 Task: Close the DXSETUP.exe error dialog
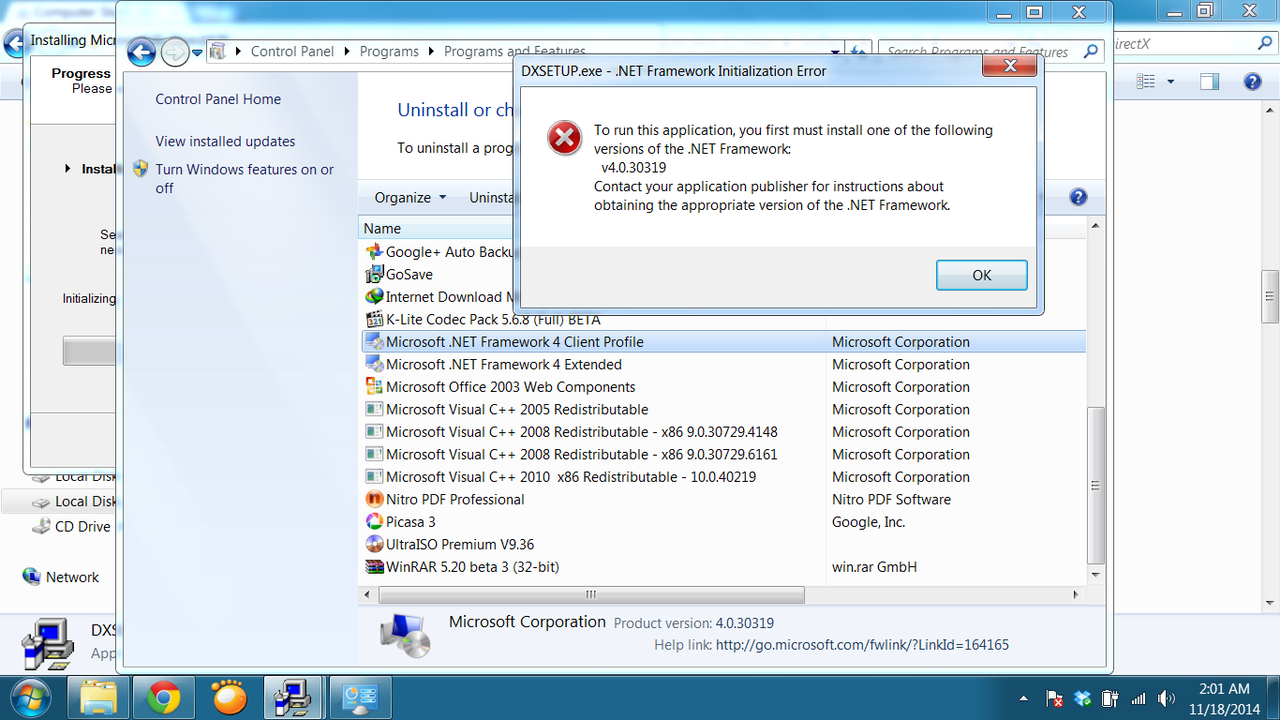[x=1008, y=67]
